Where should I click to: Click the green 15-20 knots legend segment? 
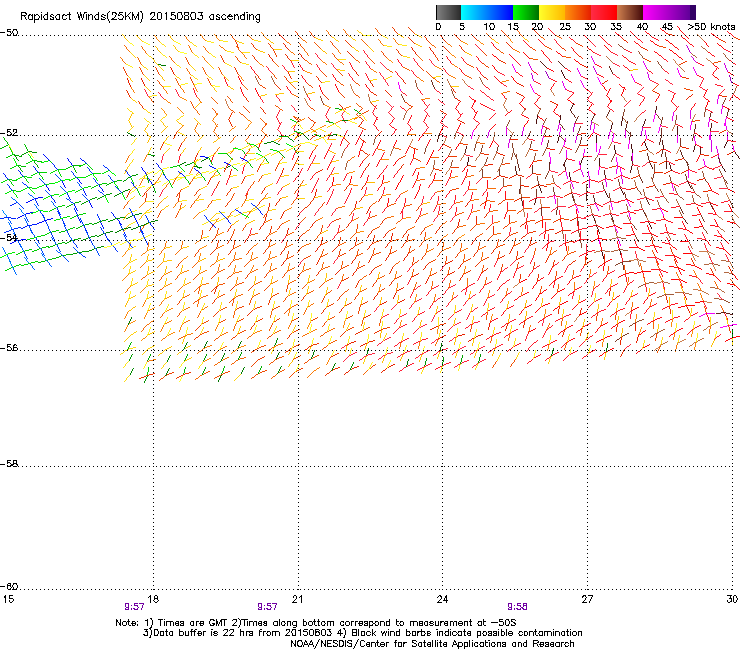click(x=526, y=12)
